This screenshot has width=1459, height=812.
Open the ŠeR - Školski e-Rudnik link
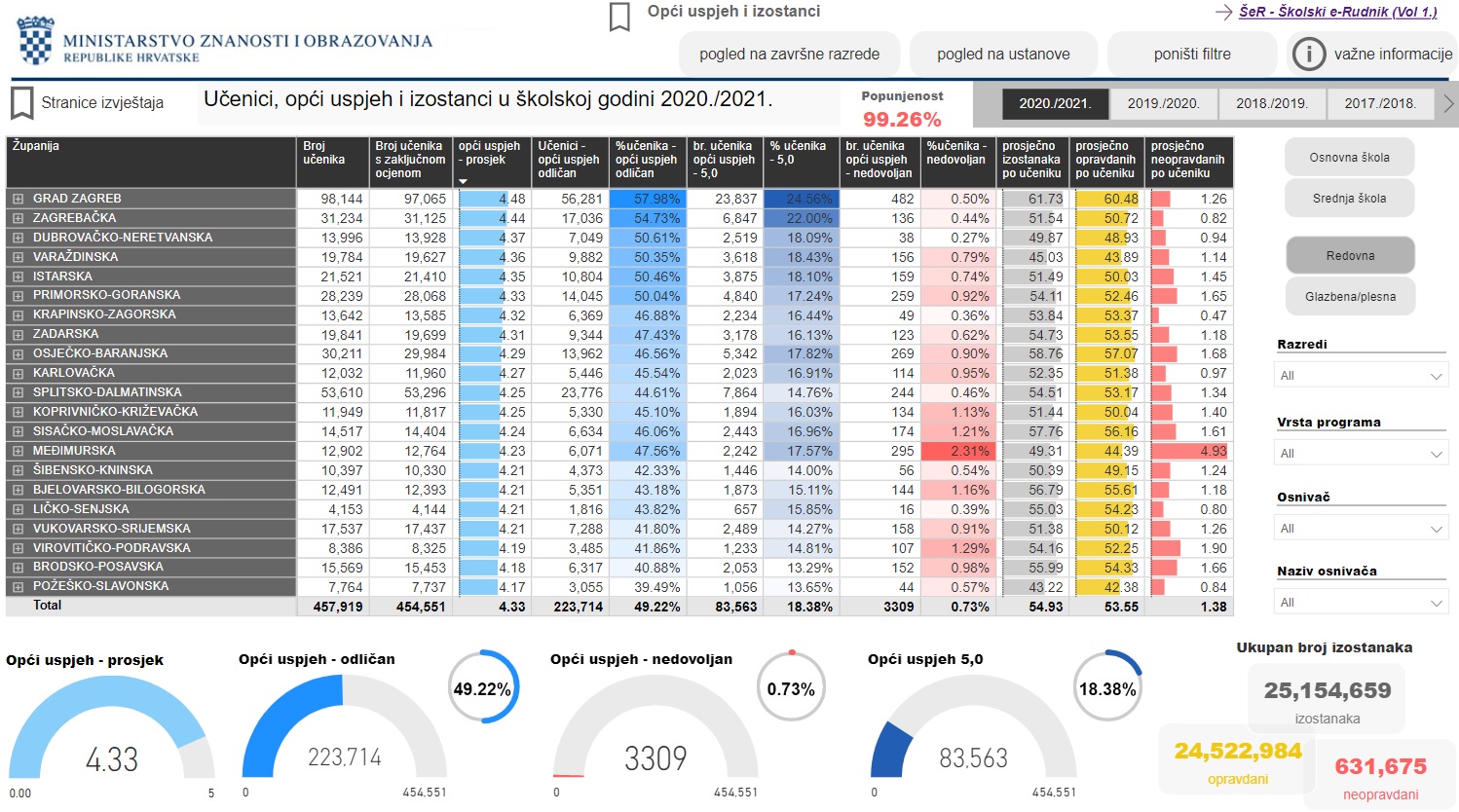1338,12
